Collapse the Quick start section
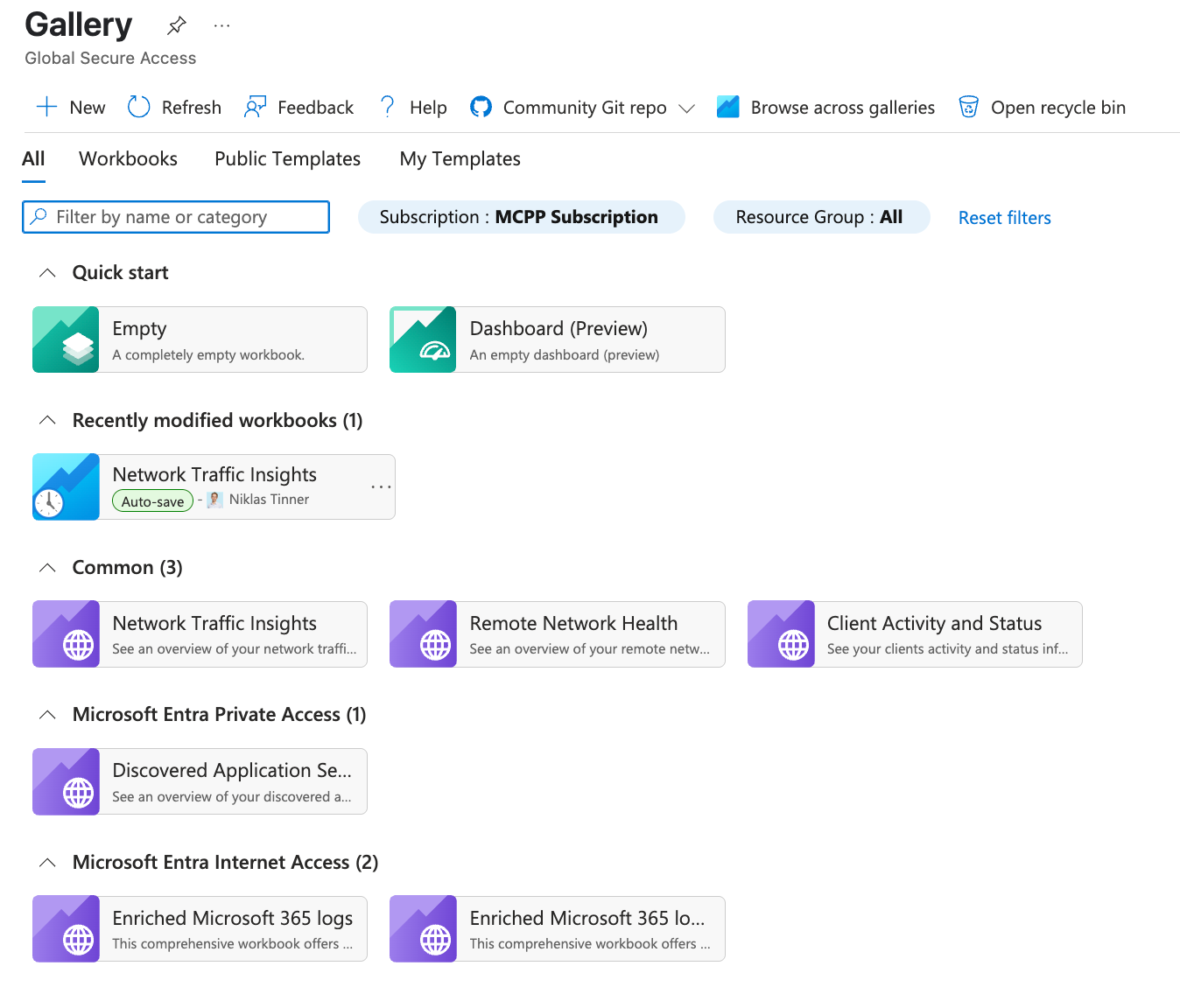The image size is (1180, 1008). coord(48,273)
